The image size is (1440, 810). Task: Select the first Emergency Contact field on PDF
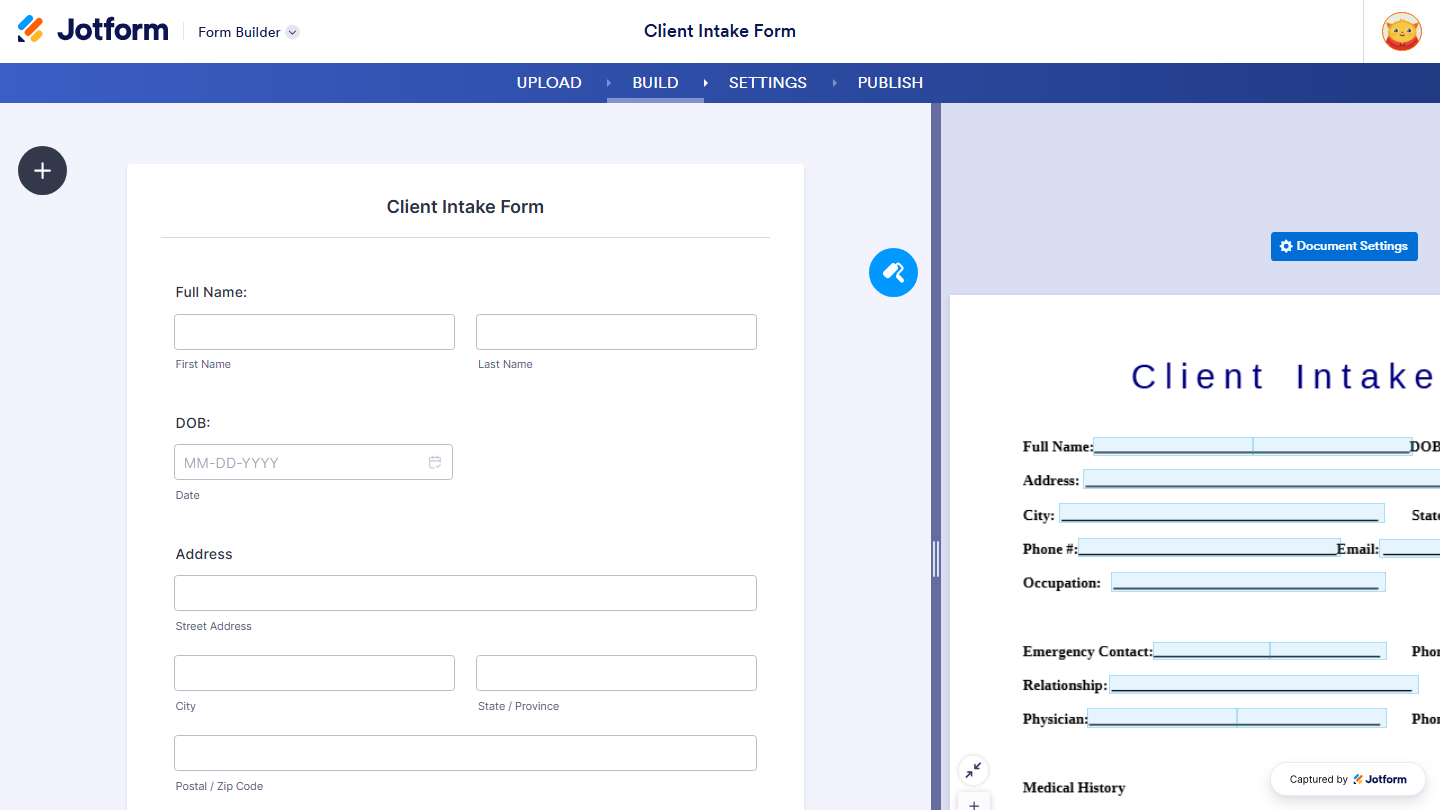[x=1212, y=651]
